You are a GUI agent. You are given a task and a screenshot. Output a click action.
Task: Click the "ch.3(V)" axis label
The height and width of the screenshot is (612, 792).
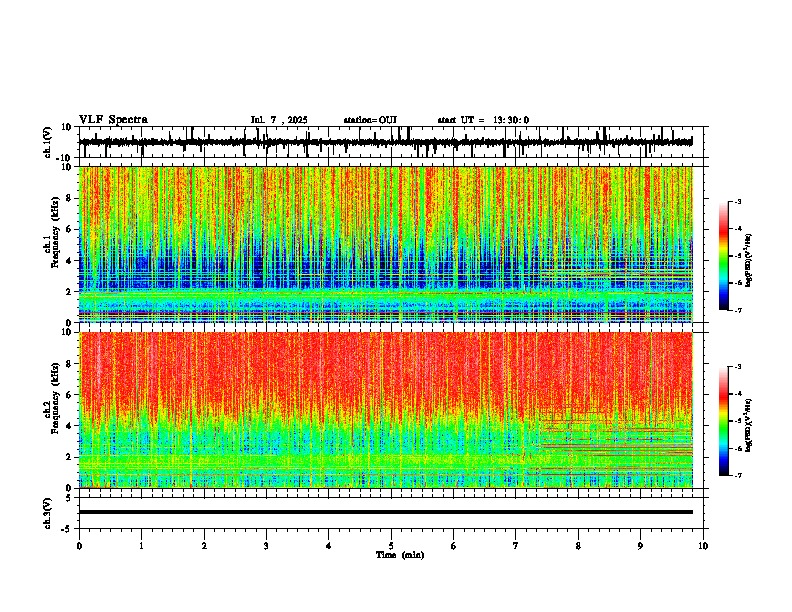pos(47,514)
